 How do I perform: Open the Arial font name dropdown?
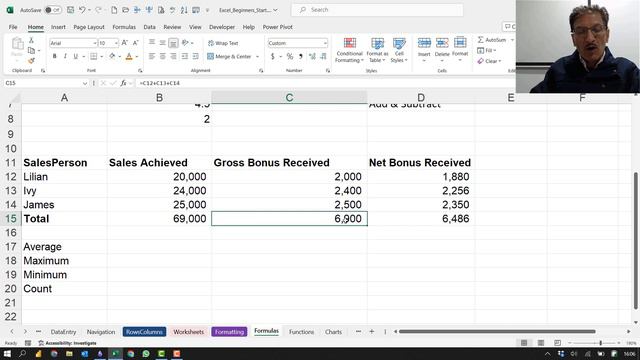click(x=94, y=43)
